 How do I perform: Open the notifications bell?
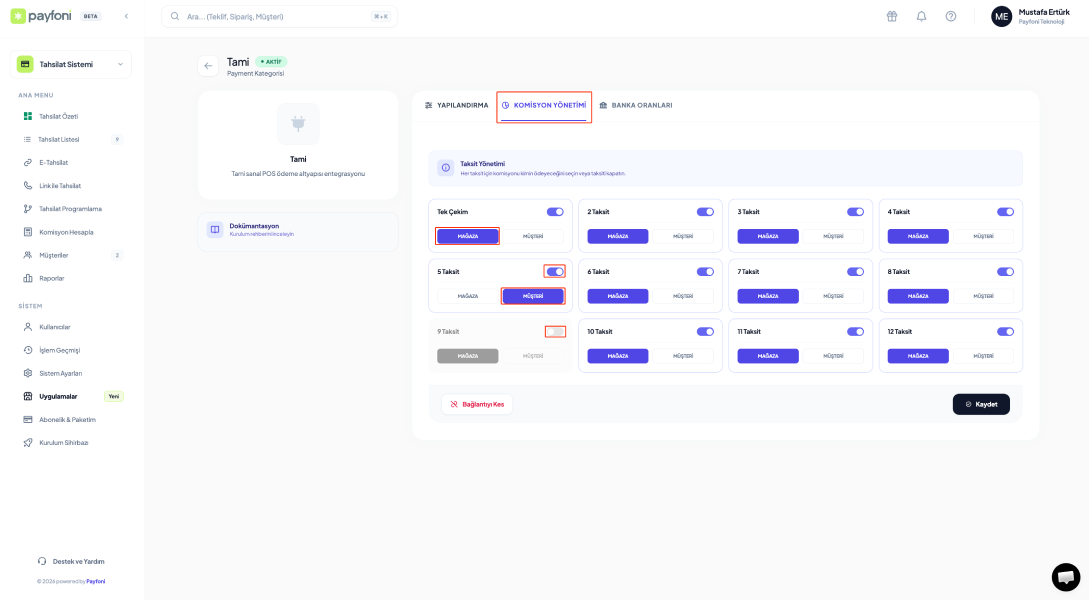coord(921,16)
